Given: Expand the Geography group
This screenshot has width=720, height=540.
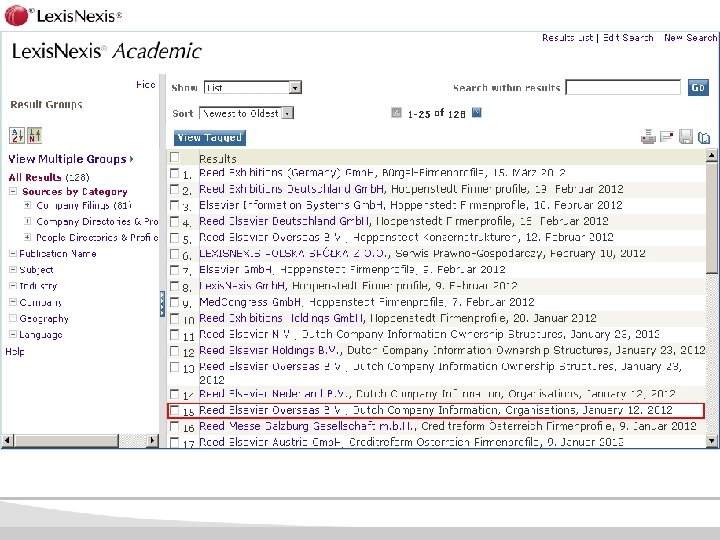Looking at the screenshot, I should (13, 318).
